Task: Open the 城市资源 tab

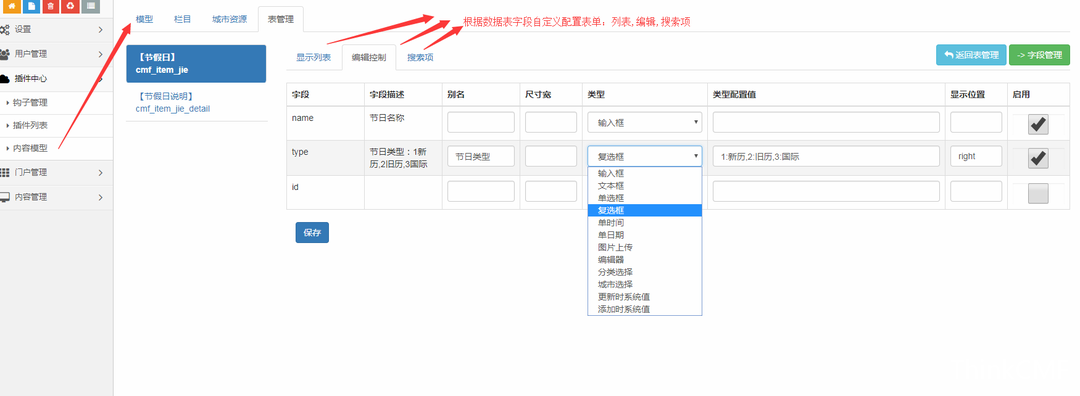Action: (229, 19)
